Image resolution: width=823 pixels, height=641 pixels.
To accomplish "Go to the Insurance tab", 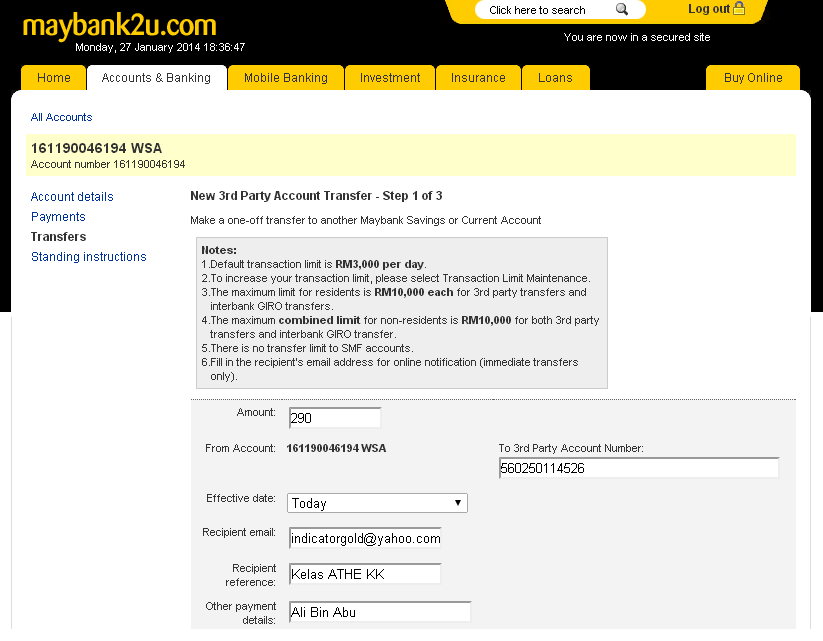I will pyautogui.click(x=478, y=78).
